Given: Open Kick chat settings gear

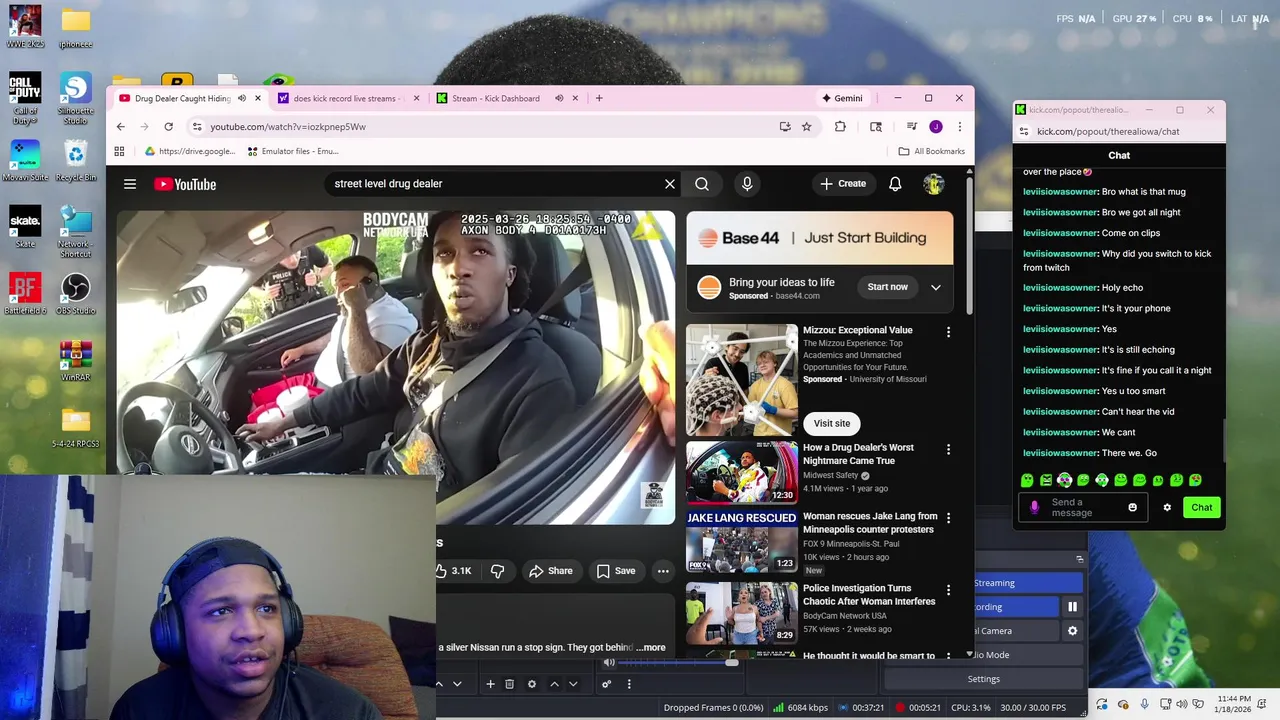Looking at the screenshot, I should [1167, 507].
